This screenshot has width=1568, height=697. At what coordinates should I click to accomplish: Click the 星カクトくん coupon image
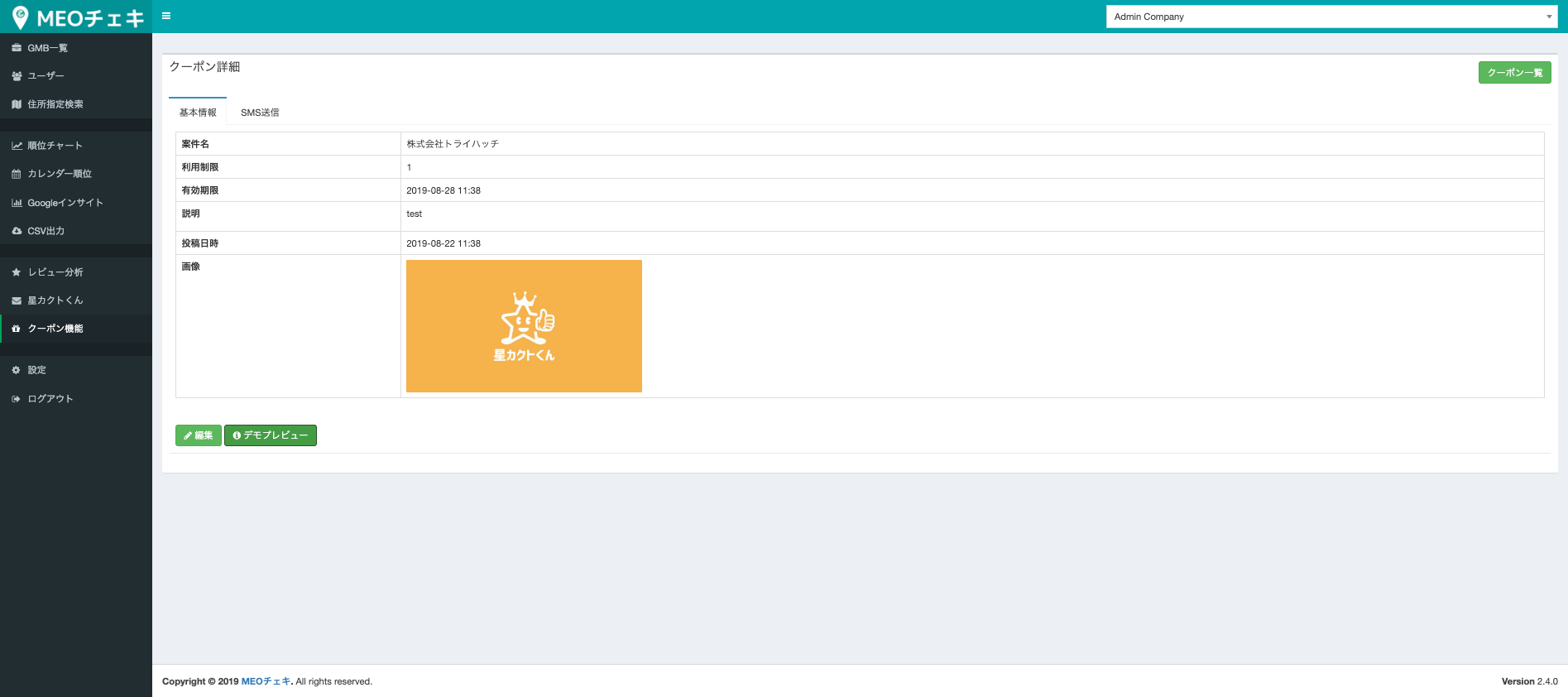tap(524, 326)
